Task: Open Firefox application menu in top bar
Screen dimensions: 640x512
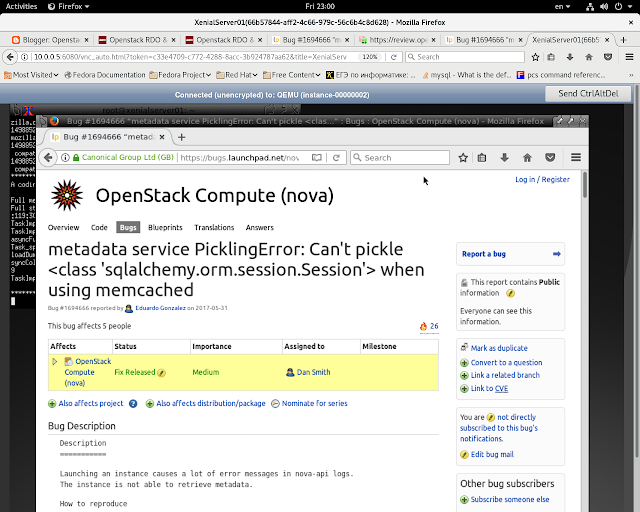Action: click(x=69, y=7)
